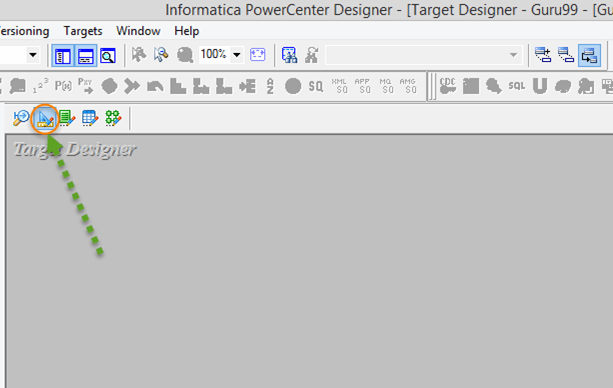The image size is (613, 388).
Task: Expand the leftmost toolbar dropdown arrow
Action: click(x=33, y=55)
